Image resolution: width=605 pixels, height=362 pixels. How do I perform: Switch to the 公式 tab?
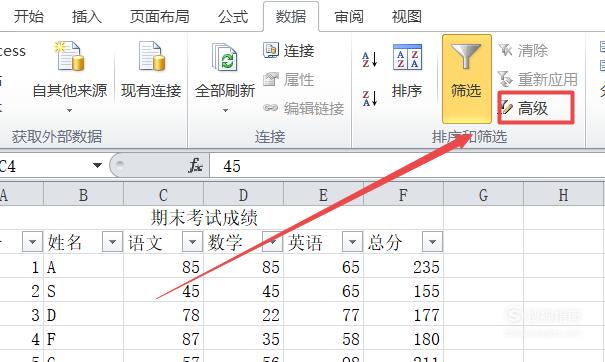(233, 17)
